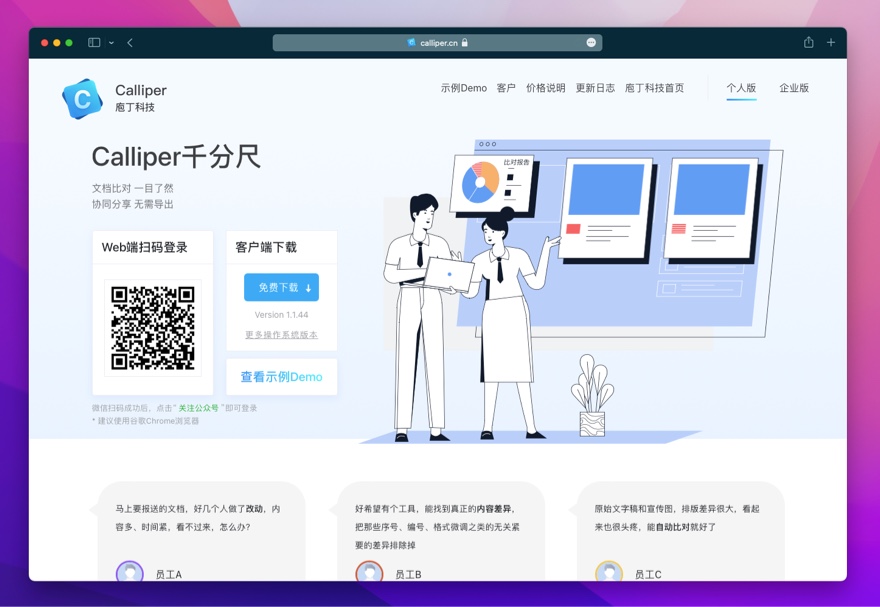Open the 更新日志 nav item
This screenshot has width=880, height=607.
[595, 88]
